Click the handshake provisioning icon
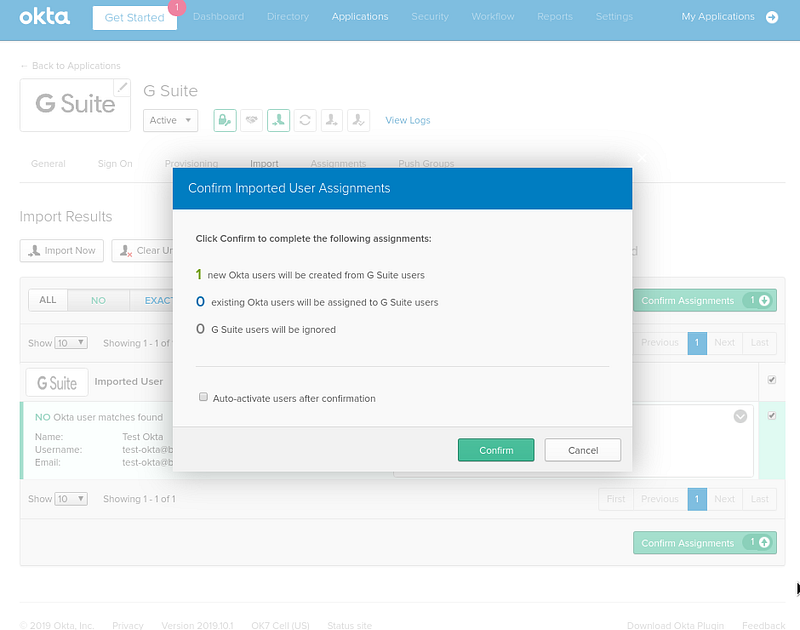This screenshot has height=630, width=800. click(x=252, y=120)
